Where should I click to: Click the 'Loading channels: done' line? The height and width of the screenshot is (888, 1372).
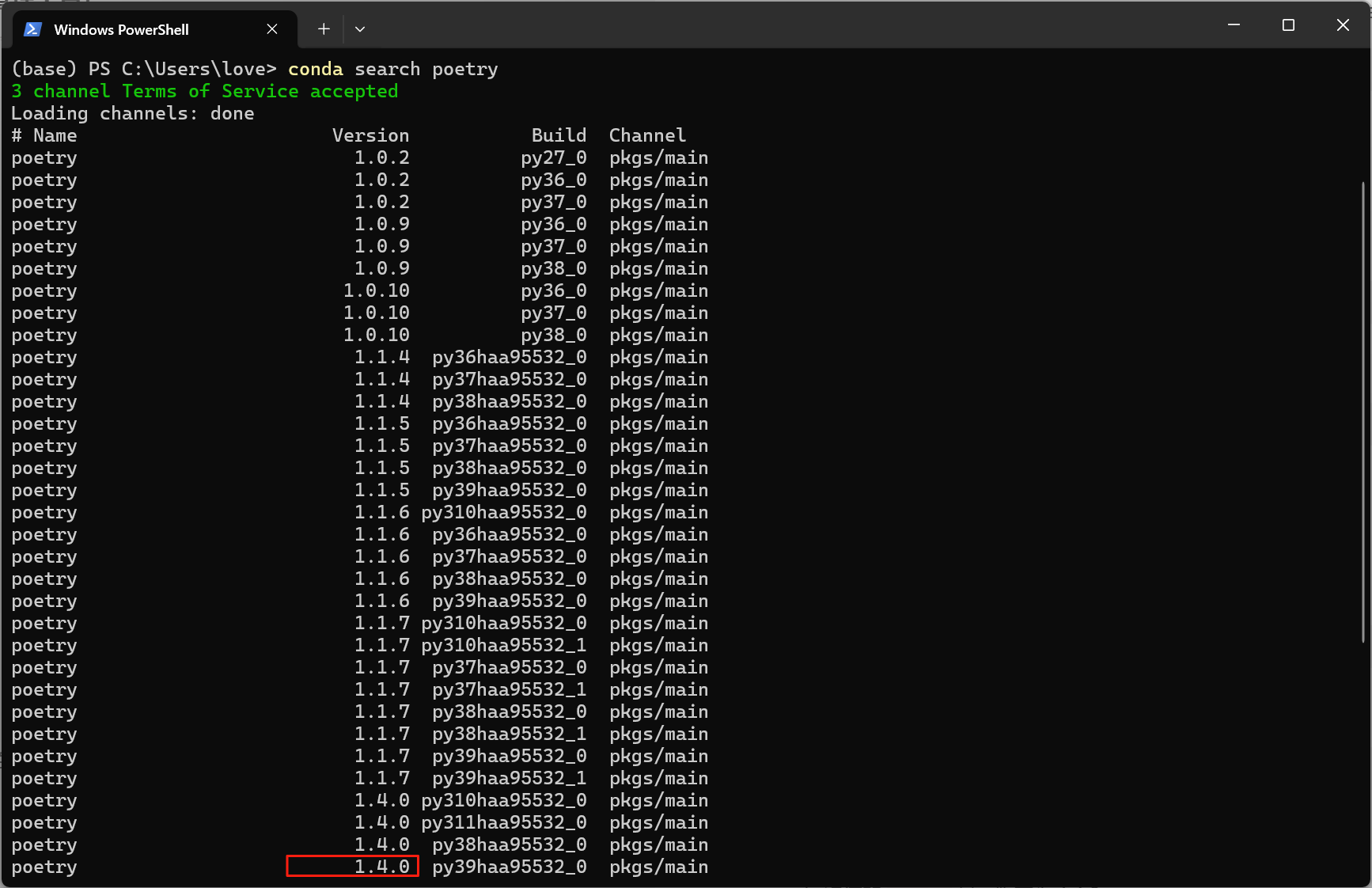(x=133, y=114)
